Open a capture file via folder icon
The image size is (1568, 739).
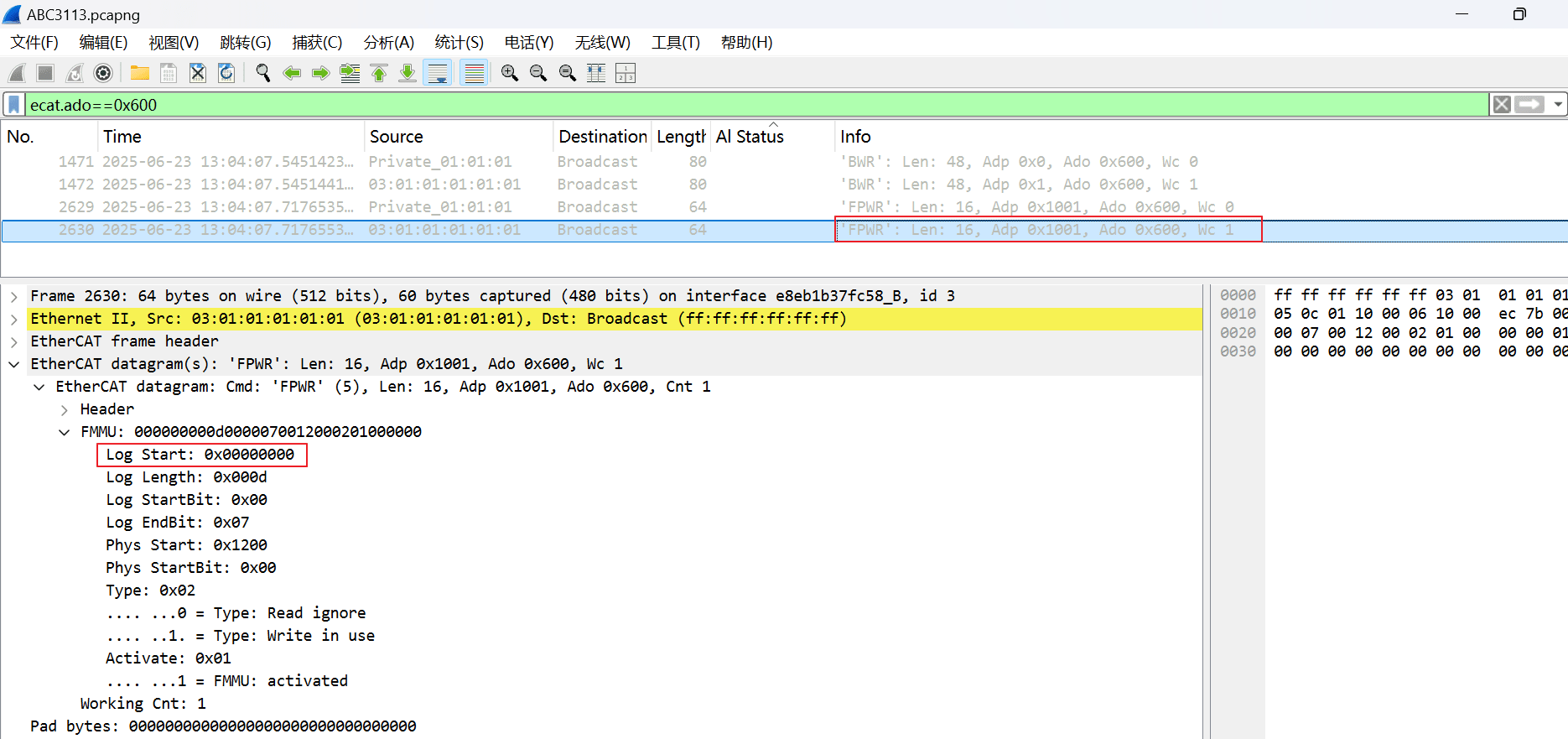point(140,74)
